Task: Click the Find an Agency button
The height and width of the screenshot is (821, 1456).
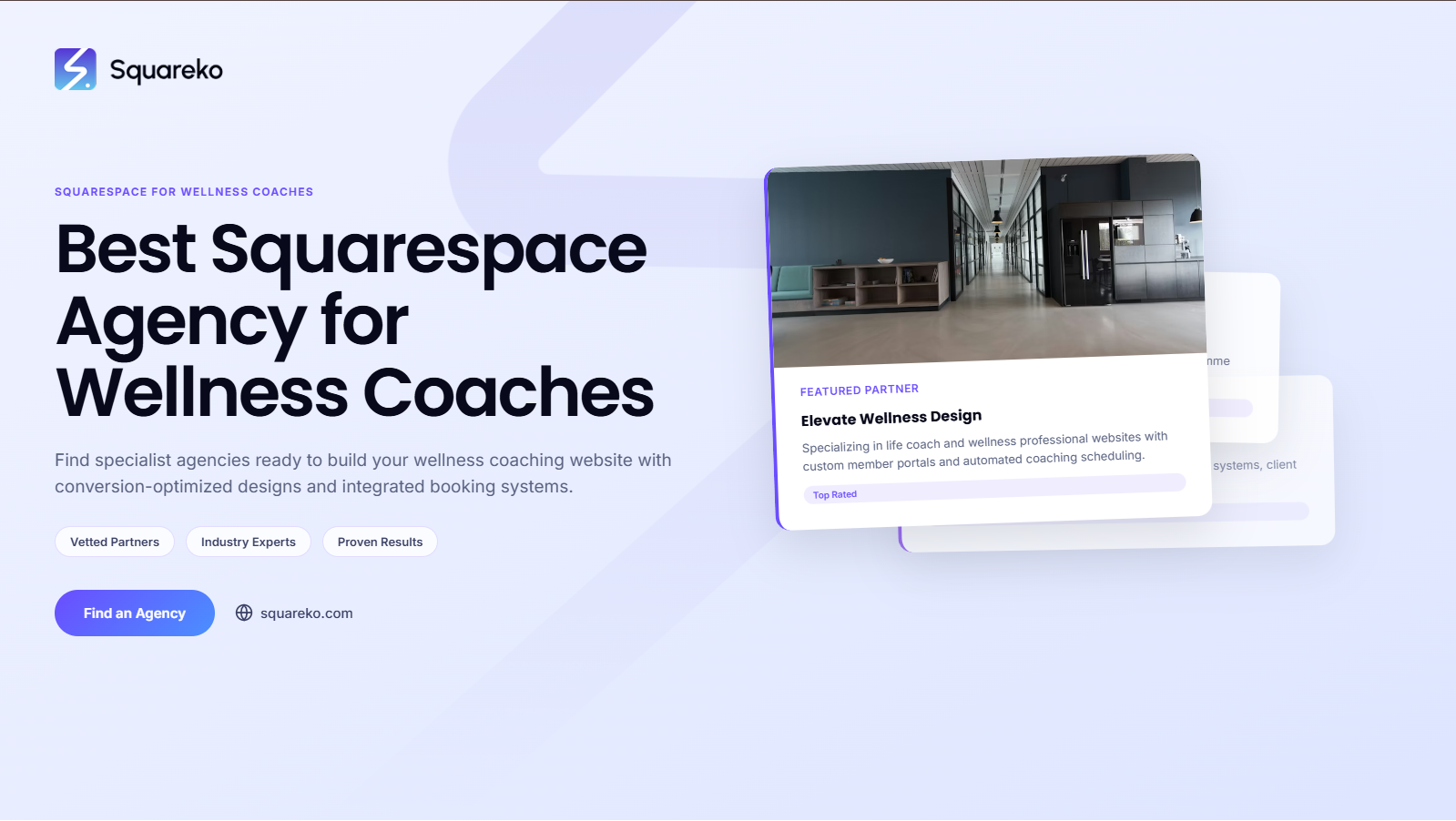Action: (x=135, y=613)
